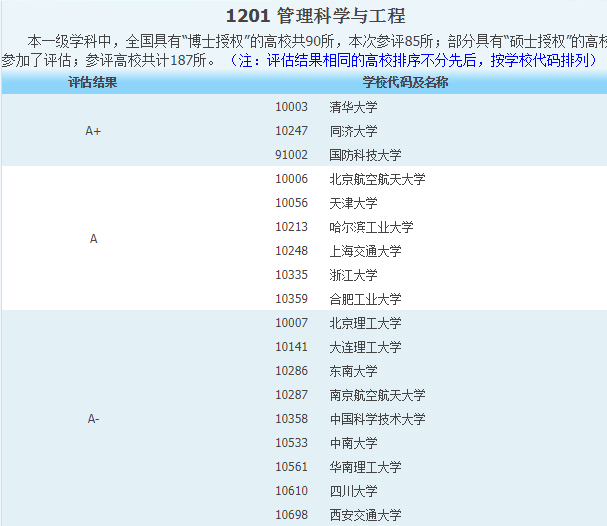
Task: Choose 上海交通大学 from the table
Action: tap(365, 251)
